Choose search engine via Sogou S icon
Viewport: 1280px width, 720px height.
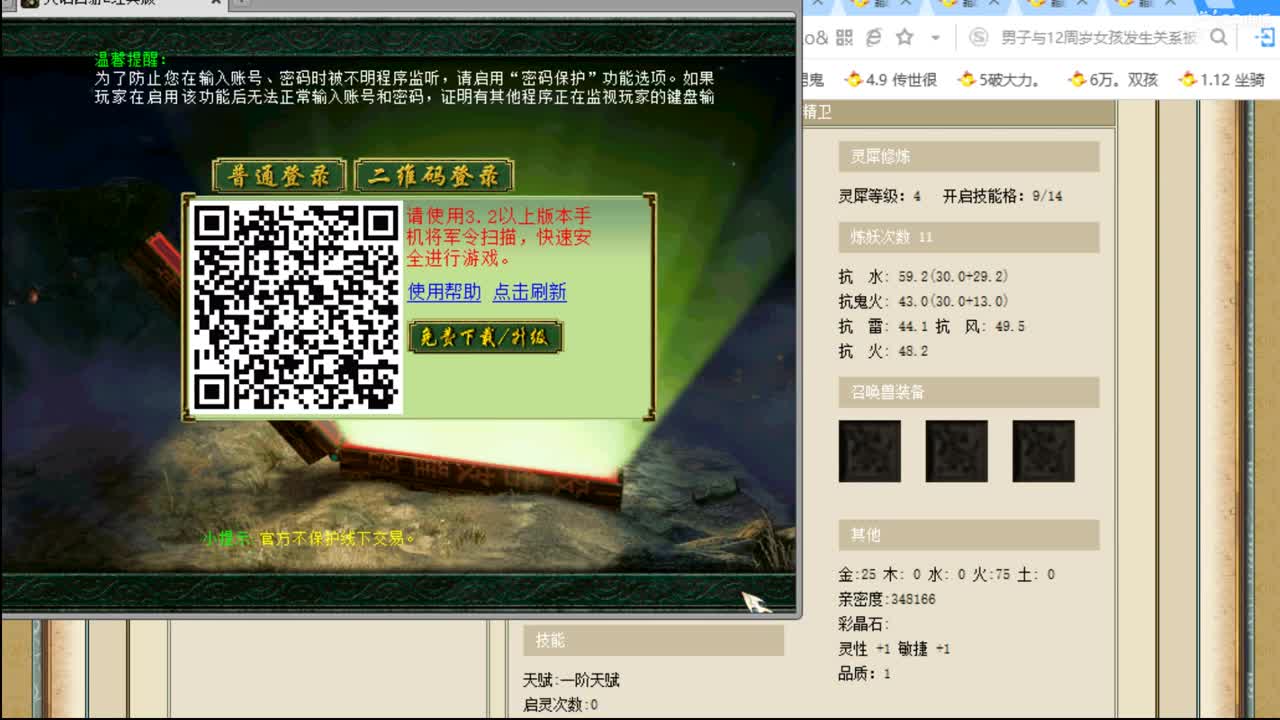point(980,38)
